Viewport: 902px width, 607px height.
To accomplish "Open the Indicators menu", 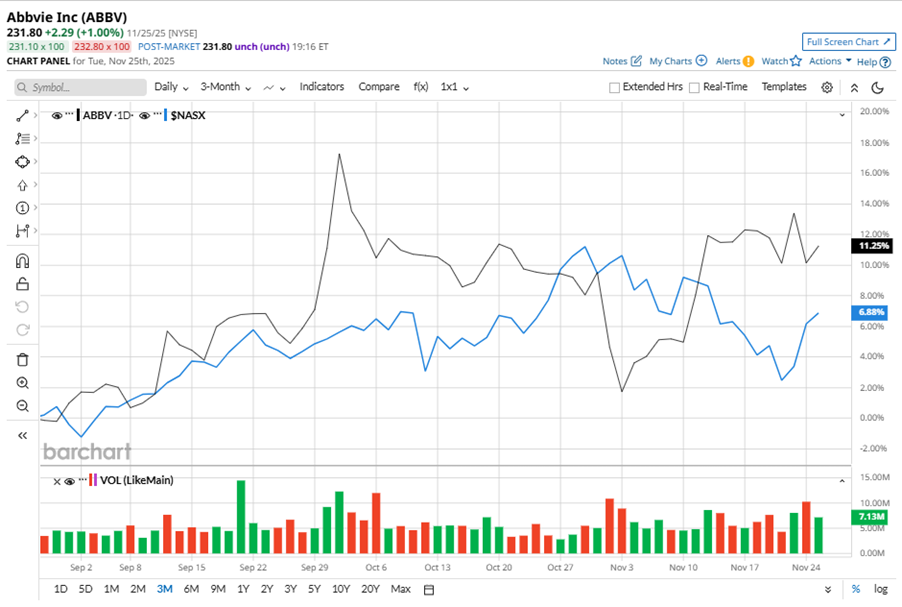I will (322, 87).
